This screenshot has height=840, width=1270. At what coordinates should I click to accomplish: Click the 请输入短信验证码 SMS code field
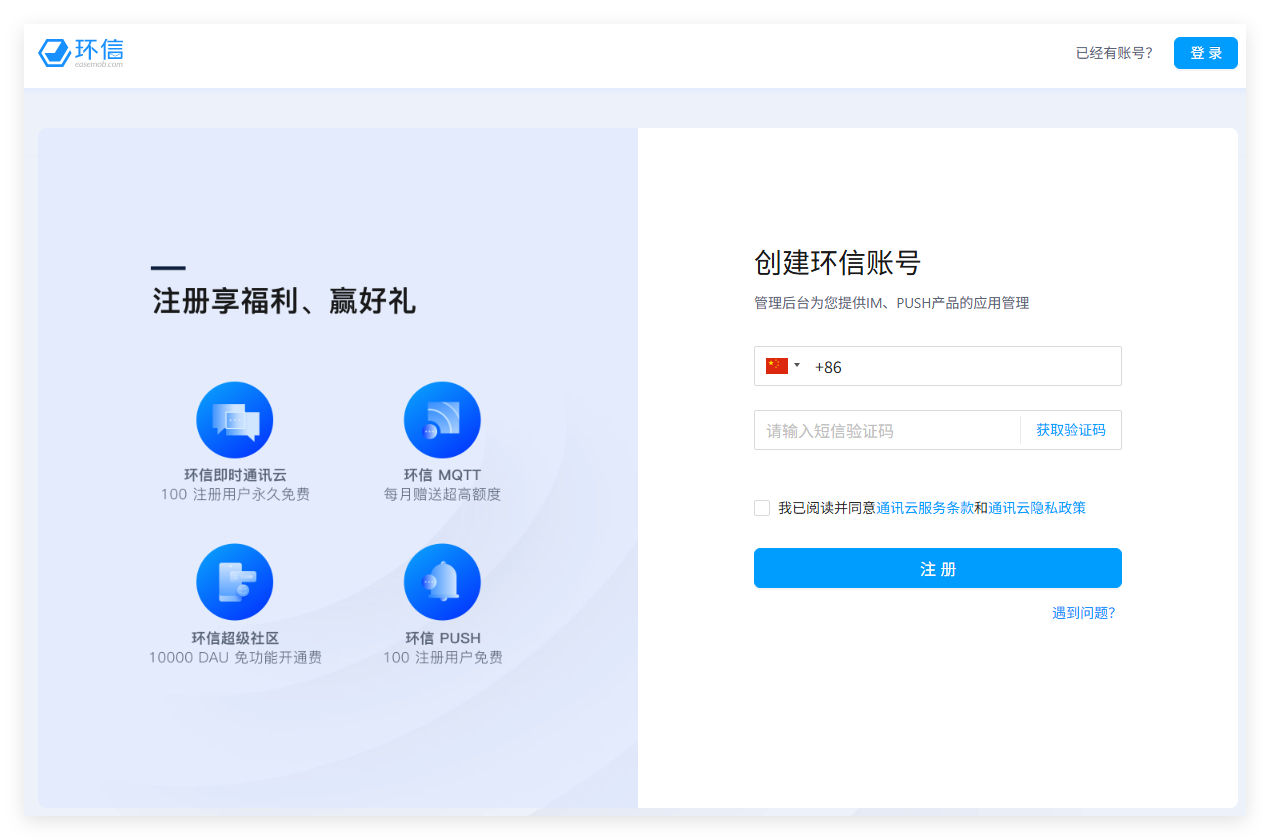click(x=885, y=431)
